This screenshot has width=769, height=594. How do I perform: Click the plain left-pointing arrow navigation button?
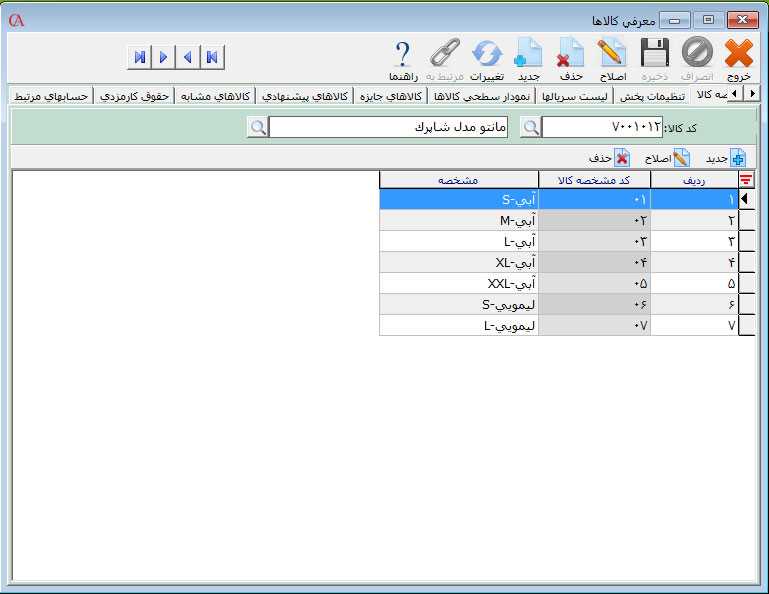[187, 57]
